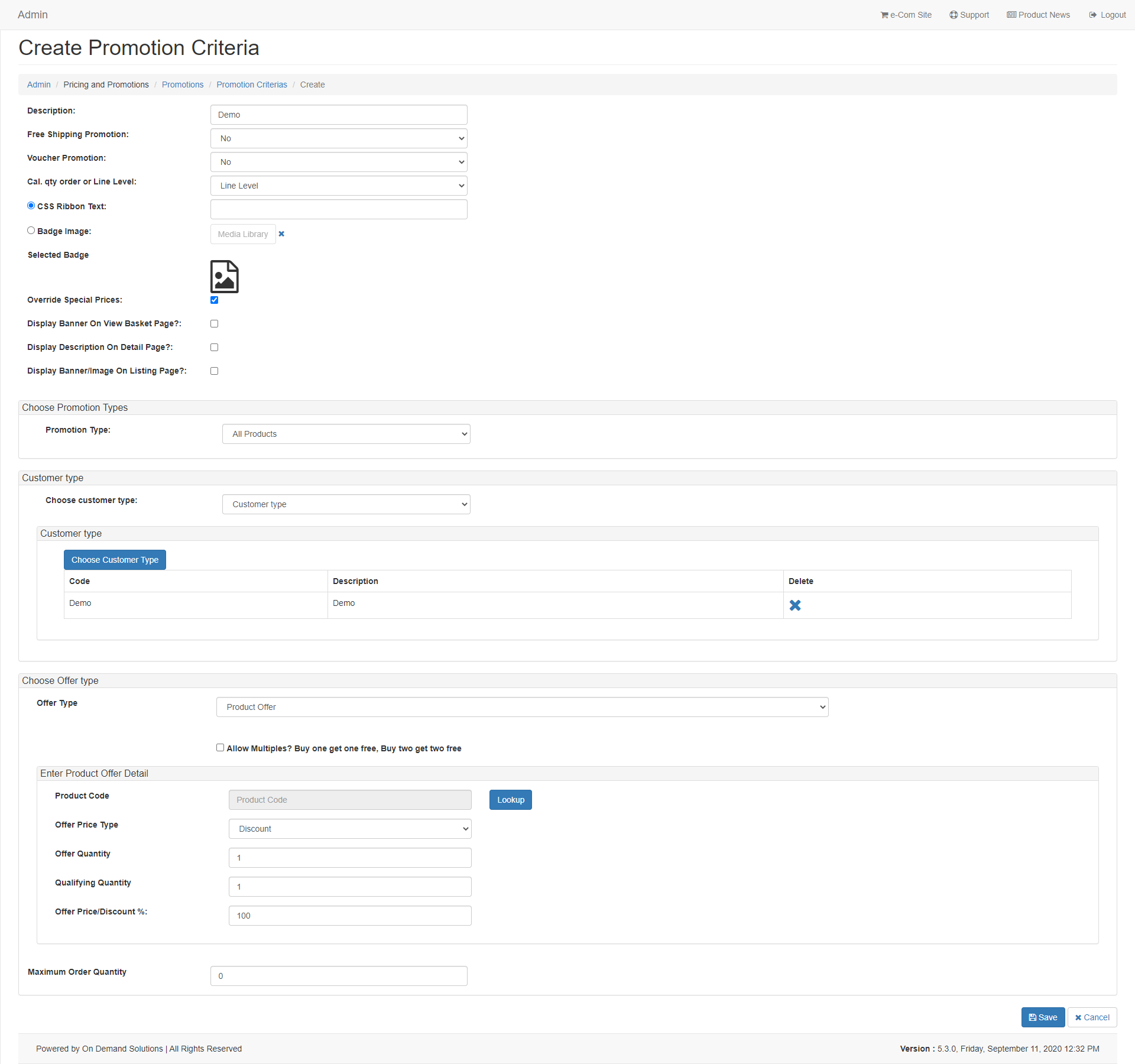
Task: Click the e-Com Site cart icon
Action: 884,15
